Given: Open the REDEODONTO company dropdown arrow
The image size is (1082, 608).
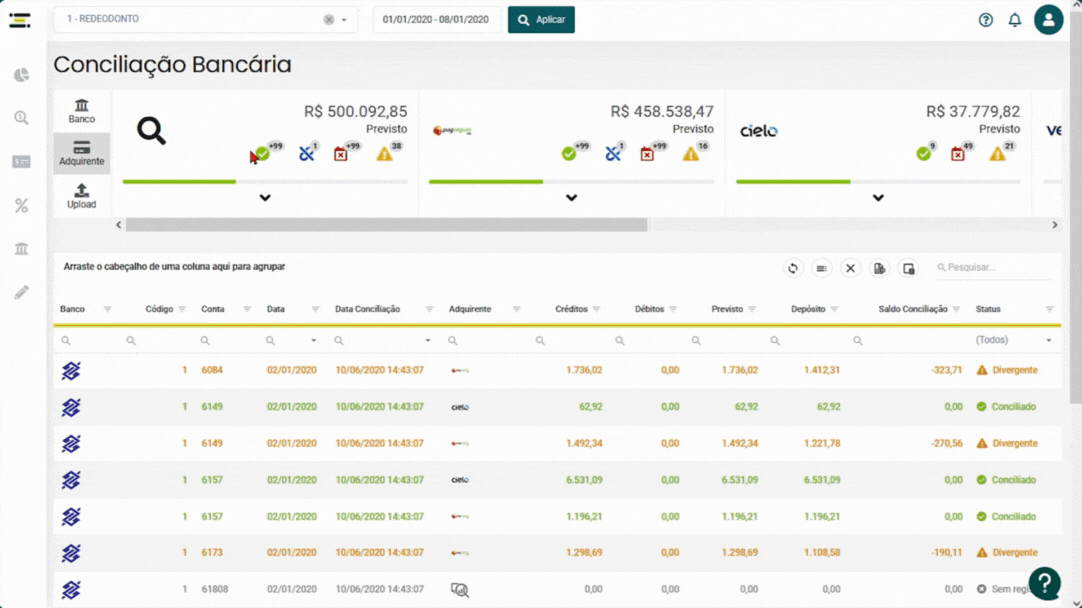Looking at the screenshot, I should 344,20.
